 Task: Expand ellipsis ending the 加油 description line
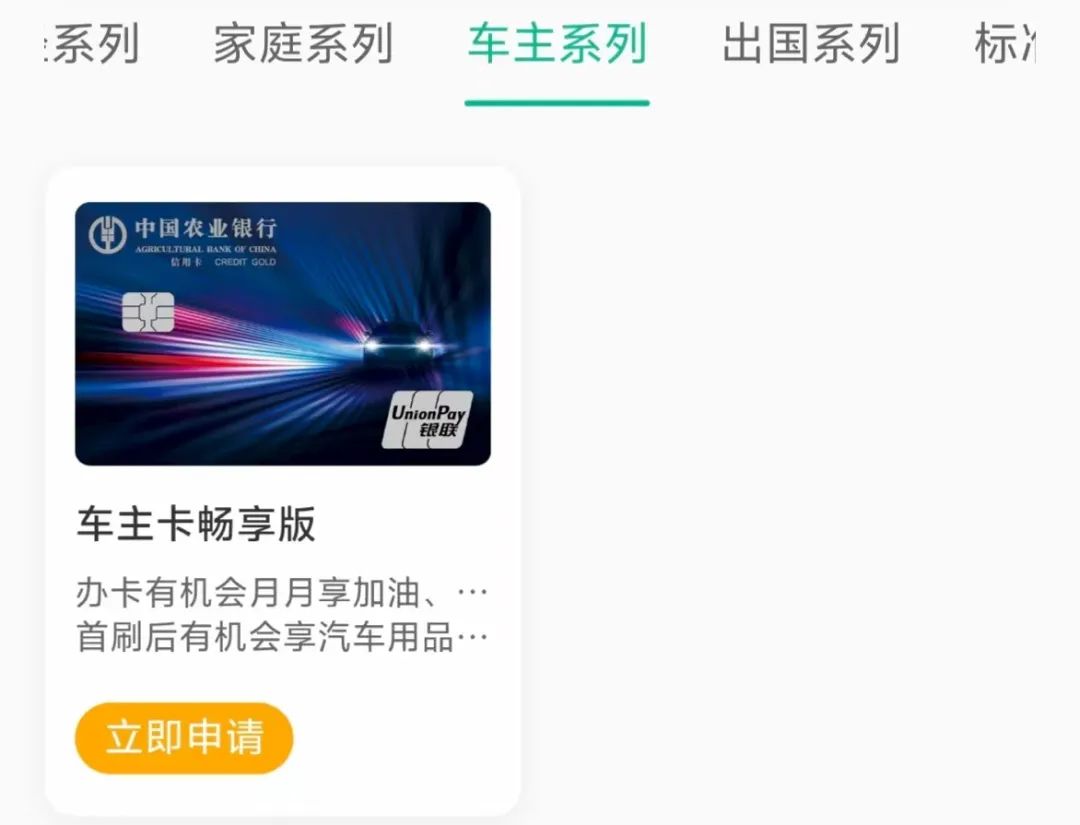[x=472, y=593]
